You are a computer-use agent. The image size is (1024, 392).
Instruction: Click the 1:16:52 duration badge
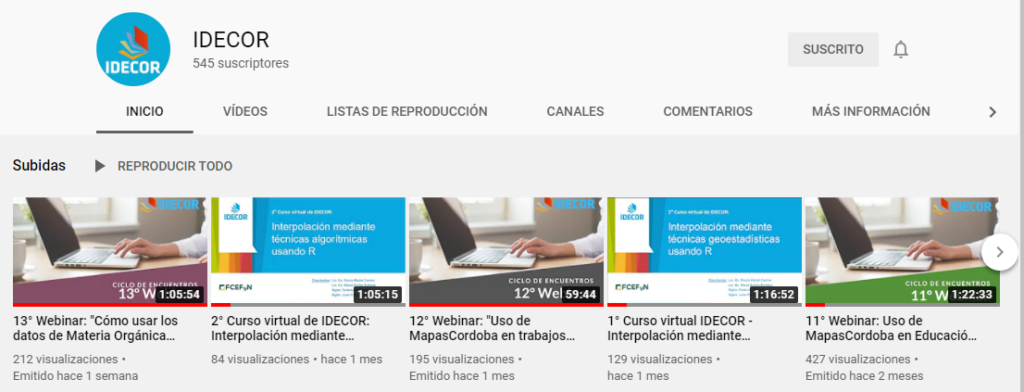pos(774,295)
